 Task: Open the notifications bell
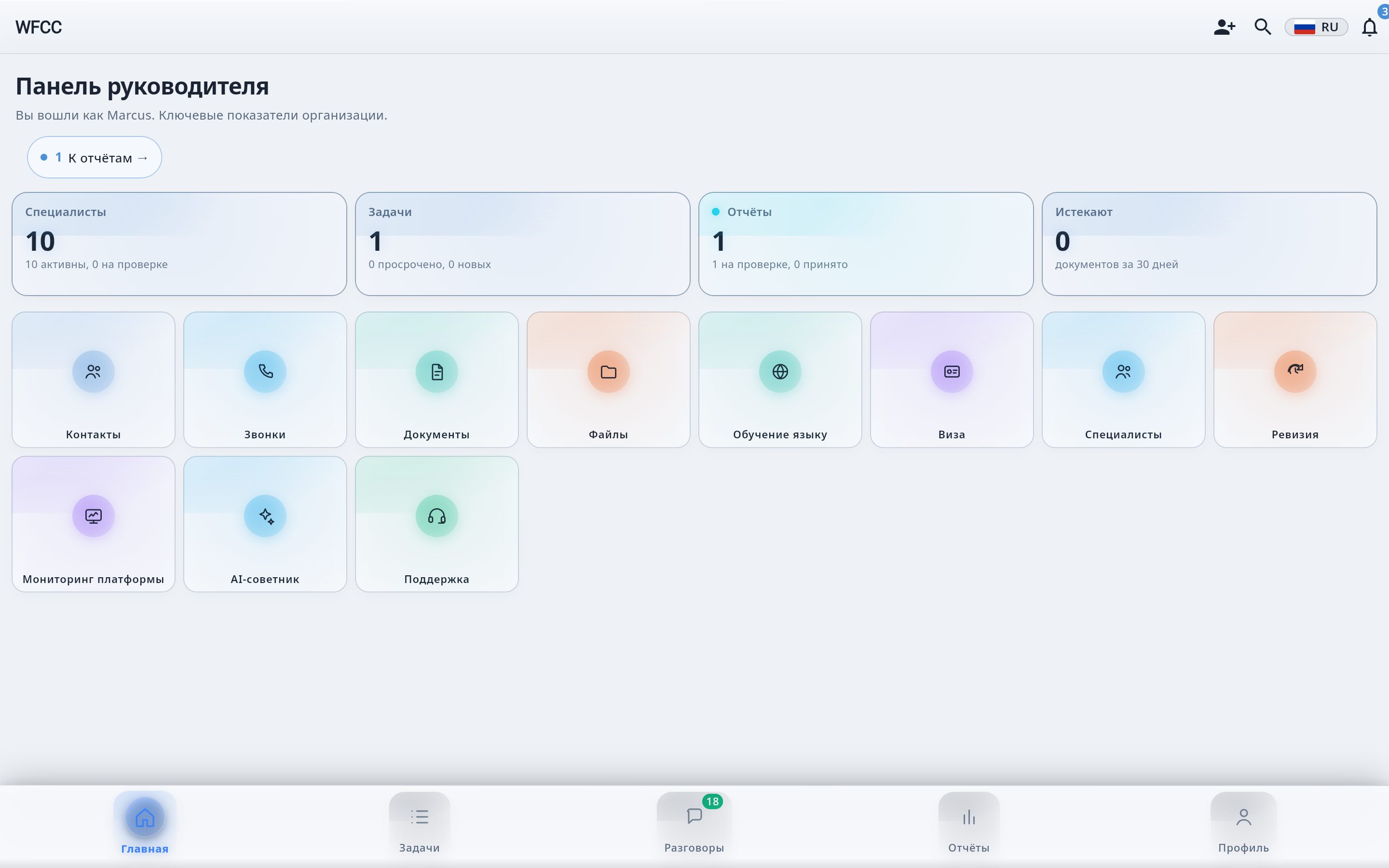click(x=1369, y=27)
